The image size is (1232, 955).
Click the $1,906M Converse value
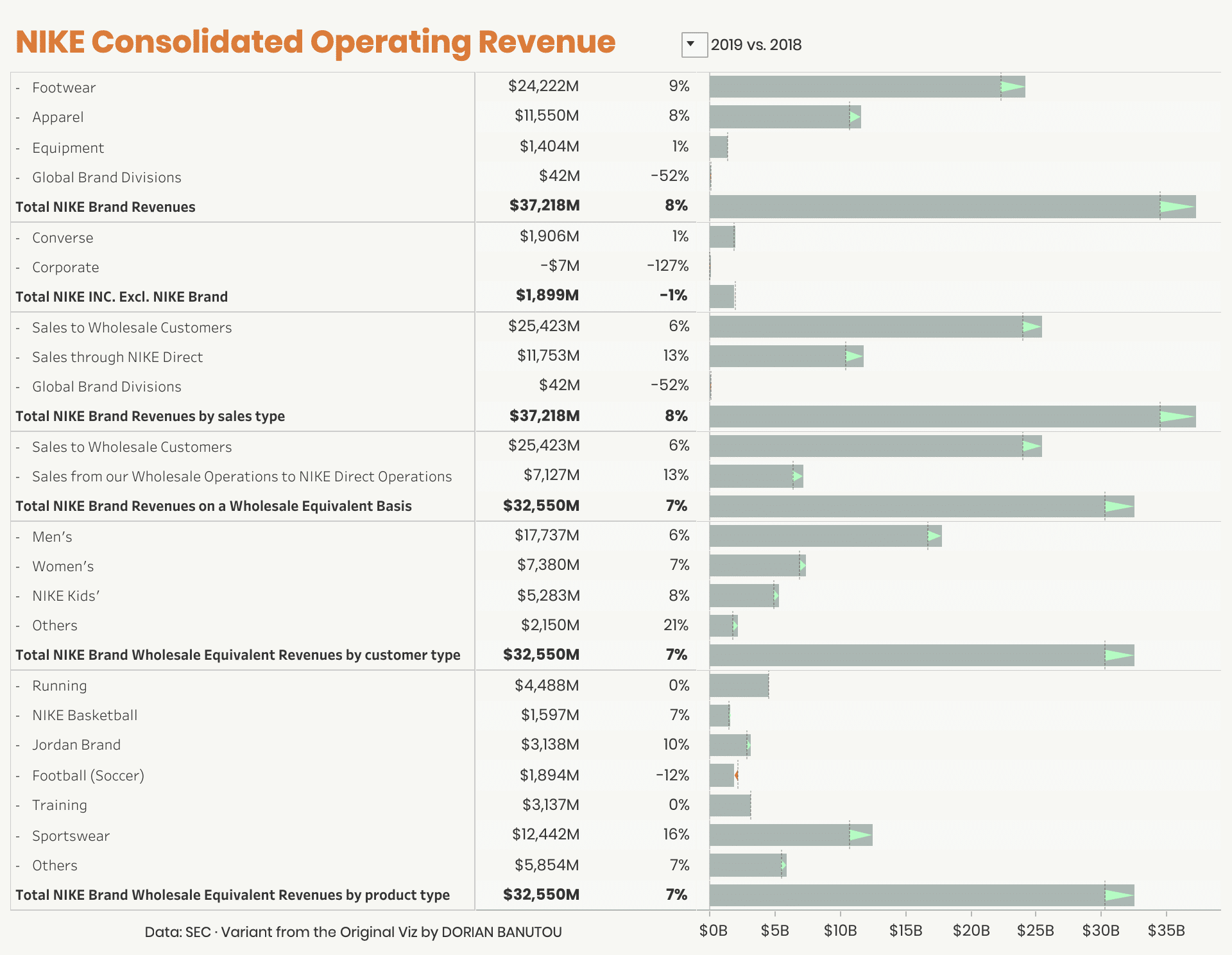click(x=549, y=236)
